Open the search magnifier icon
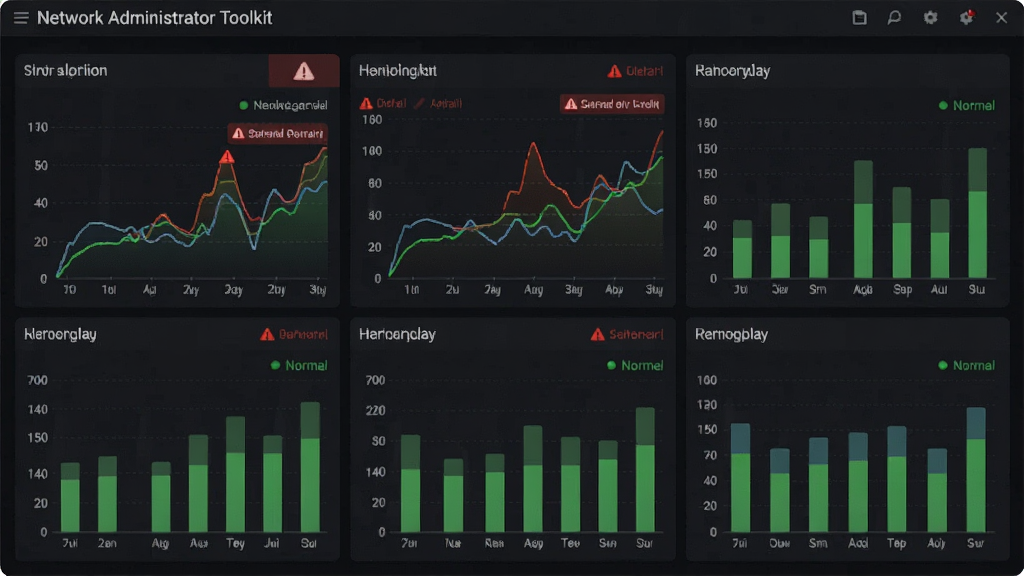 (894, 18)
